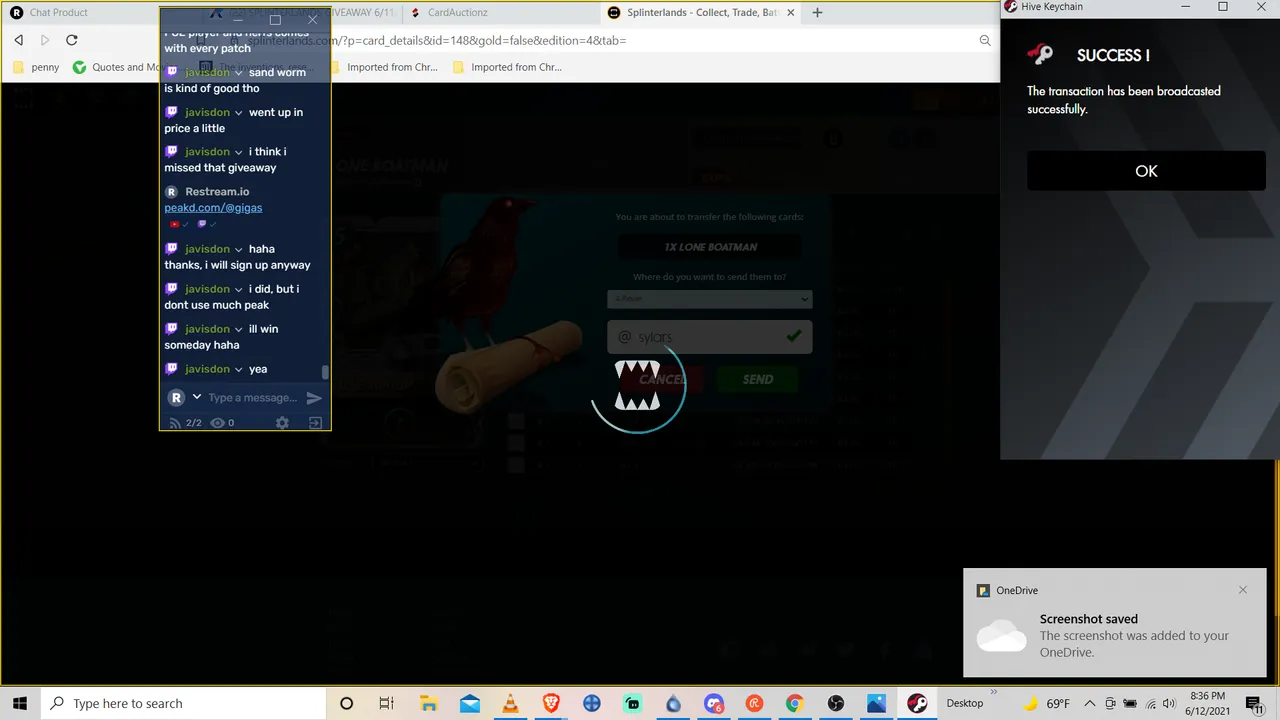This screenshot has height=720, width=1280.
Task: Open the penny bookmarks folder
Action: 36,67
